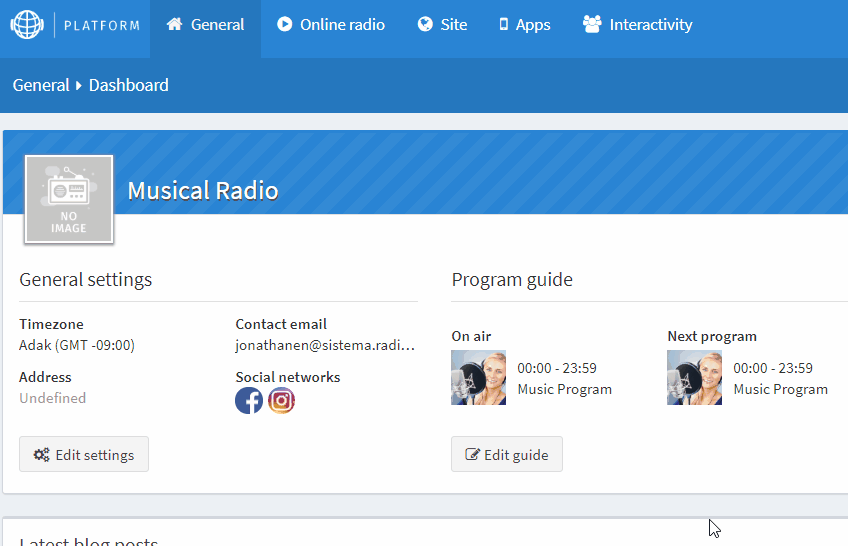Click the Program guide heading

512,279
